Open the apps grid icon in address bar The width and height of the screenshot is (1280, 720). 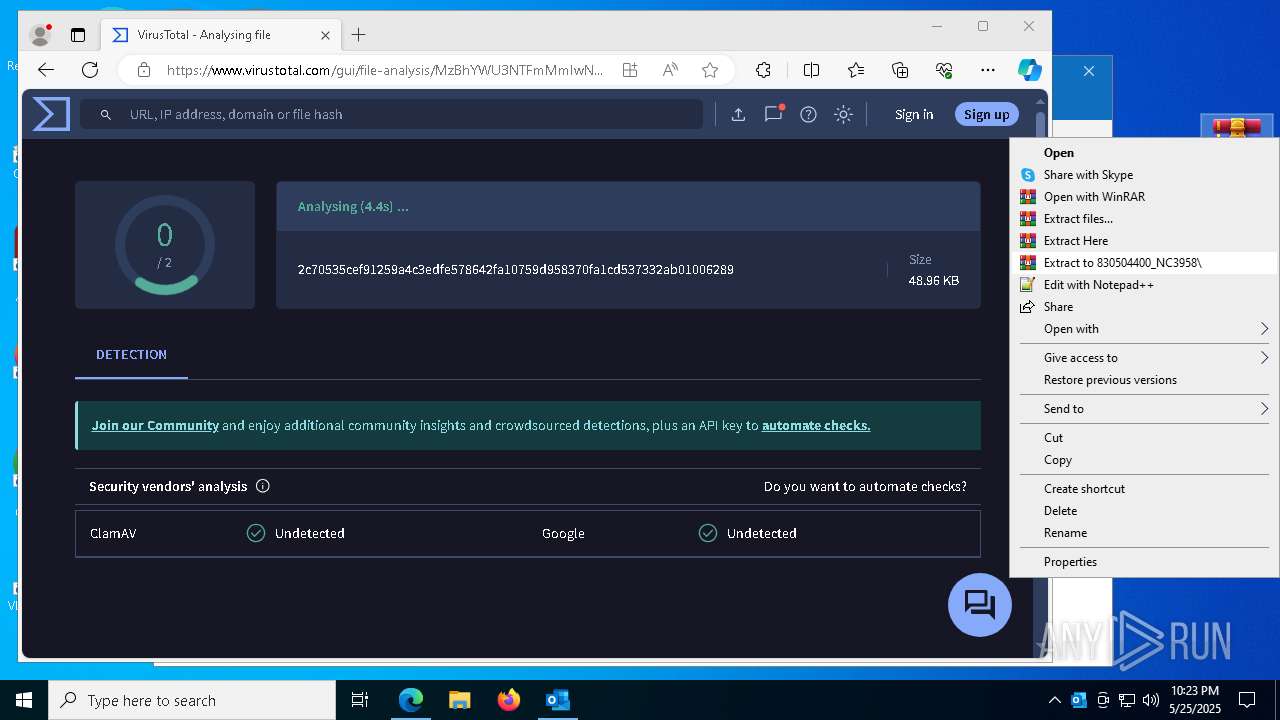(630, 69)
